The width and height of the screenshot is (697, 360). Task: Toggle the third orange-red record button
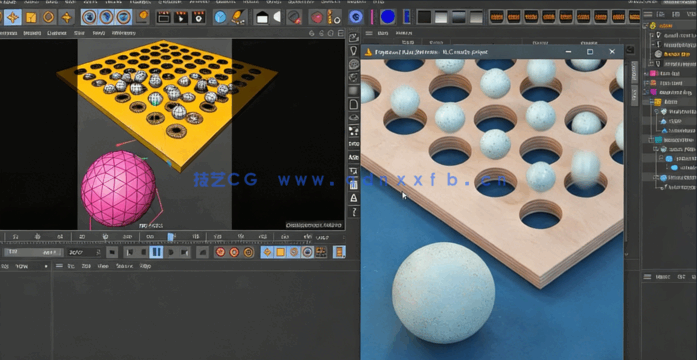pos(248,252)
